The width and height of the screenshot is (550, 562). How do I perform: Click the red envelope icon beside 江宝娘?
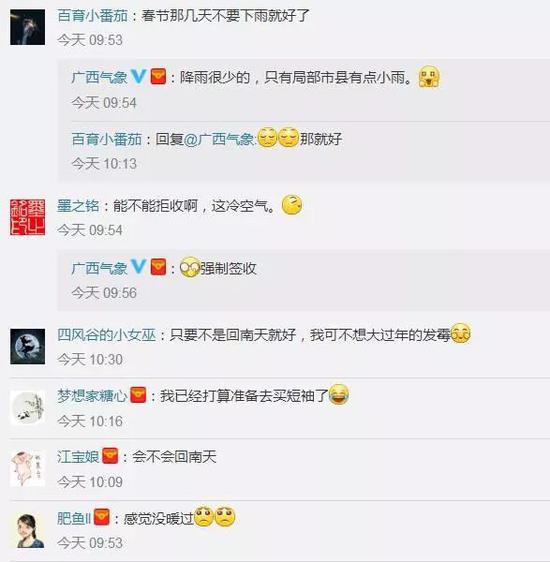tap(110, 456)
